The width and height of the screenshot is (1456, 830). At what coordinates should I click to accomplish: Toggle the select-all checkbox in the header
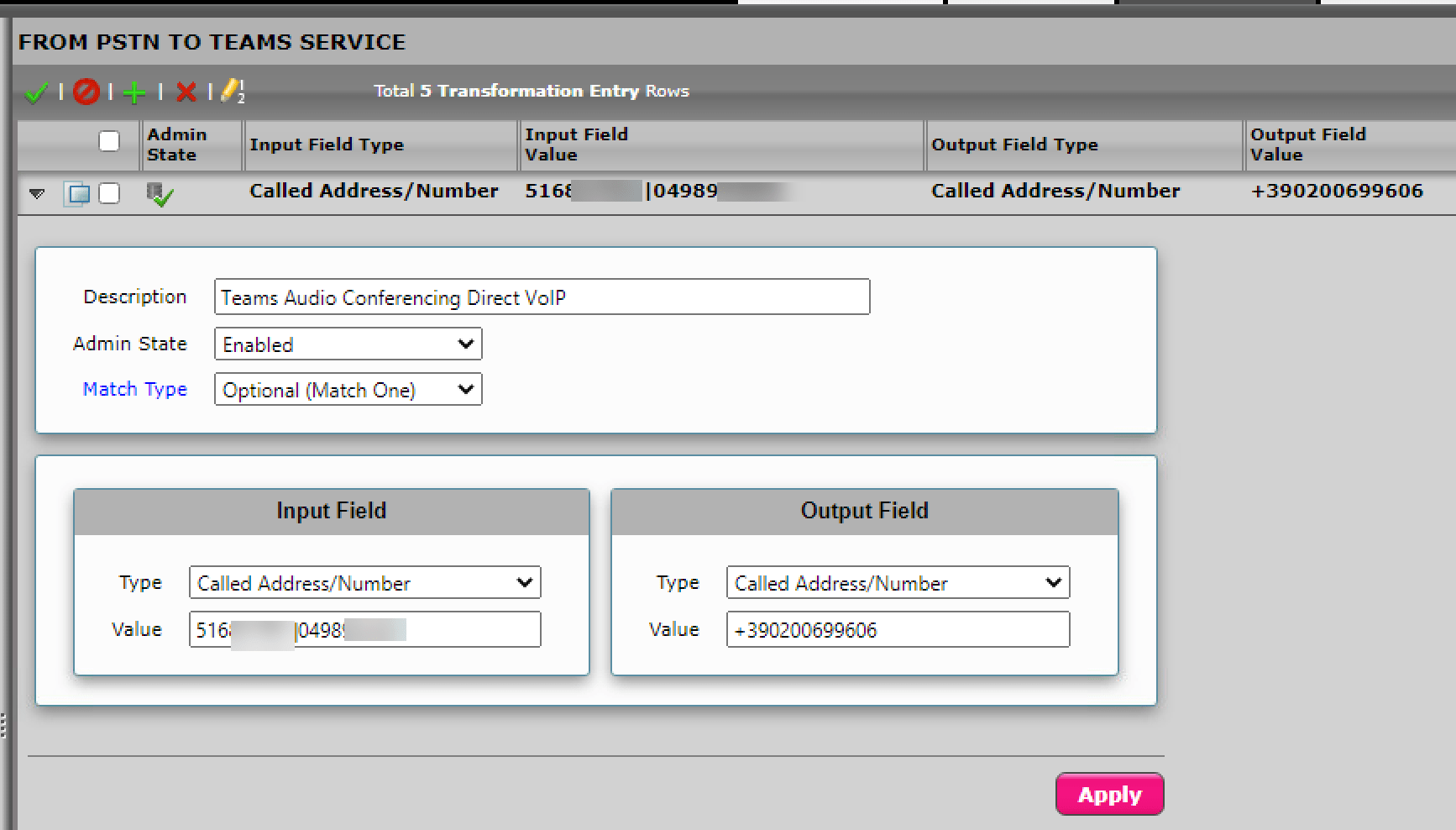(x=109, y=141)
